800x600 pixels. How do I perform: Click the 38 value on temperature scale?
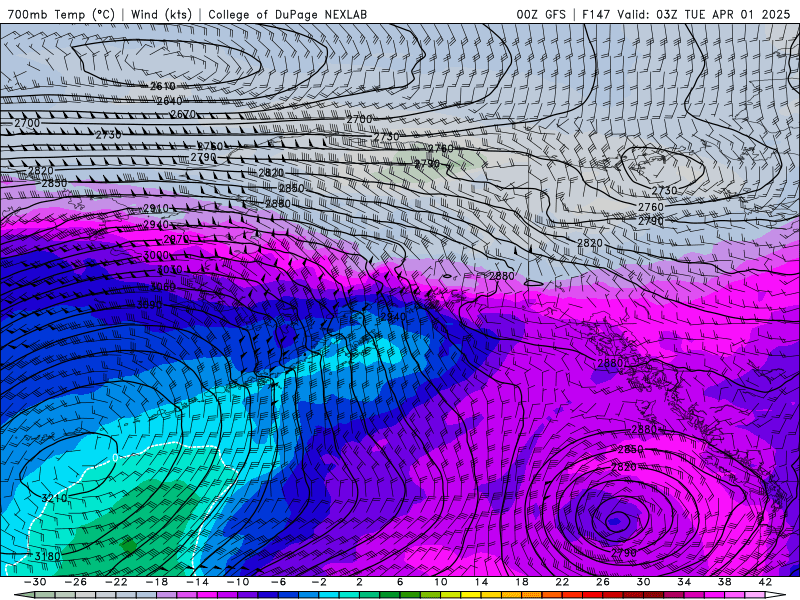(724, 582)
